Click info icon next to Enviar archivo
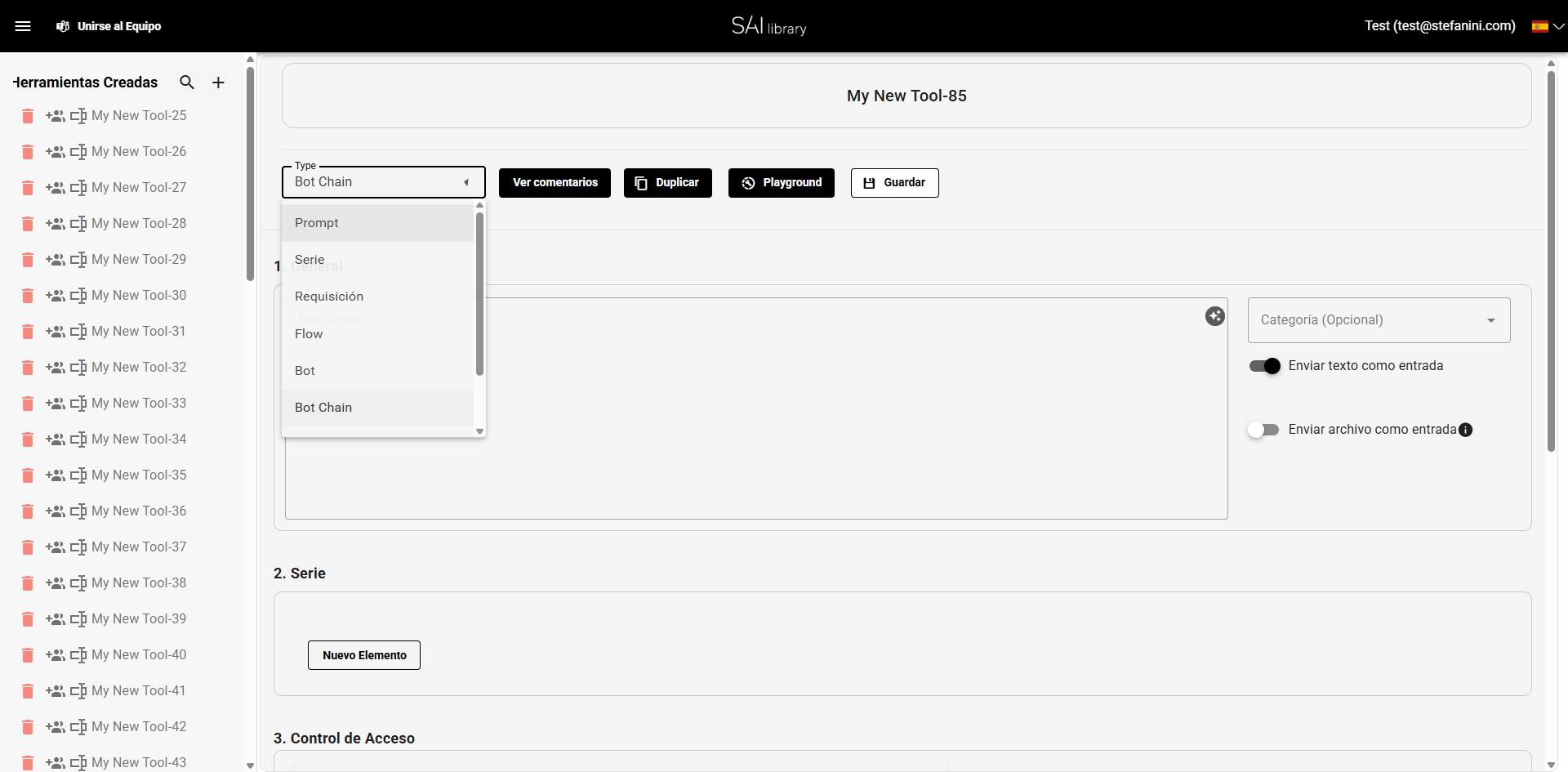 tap(1466, 430)
